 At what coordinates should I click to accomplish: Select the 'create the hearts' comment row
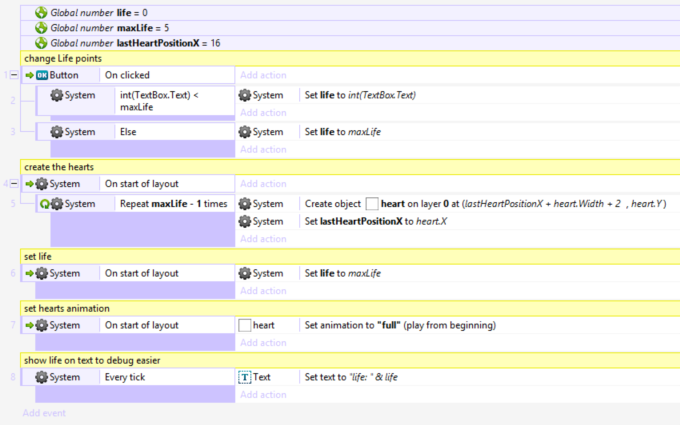pos(350,167)
